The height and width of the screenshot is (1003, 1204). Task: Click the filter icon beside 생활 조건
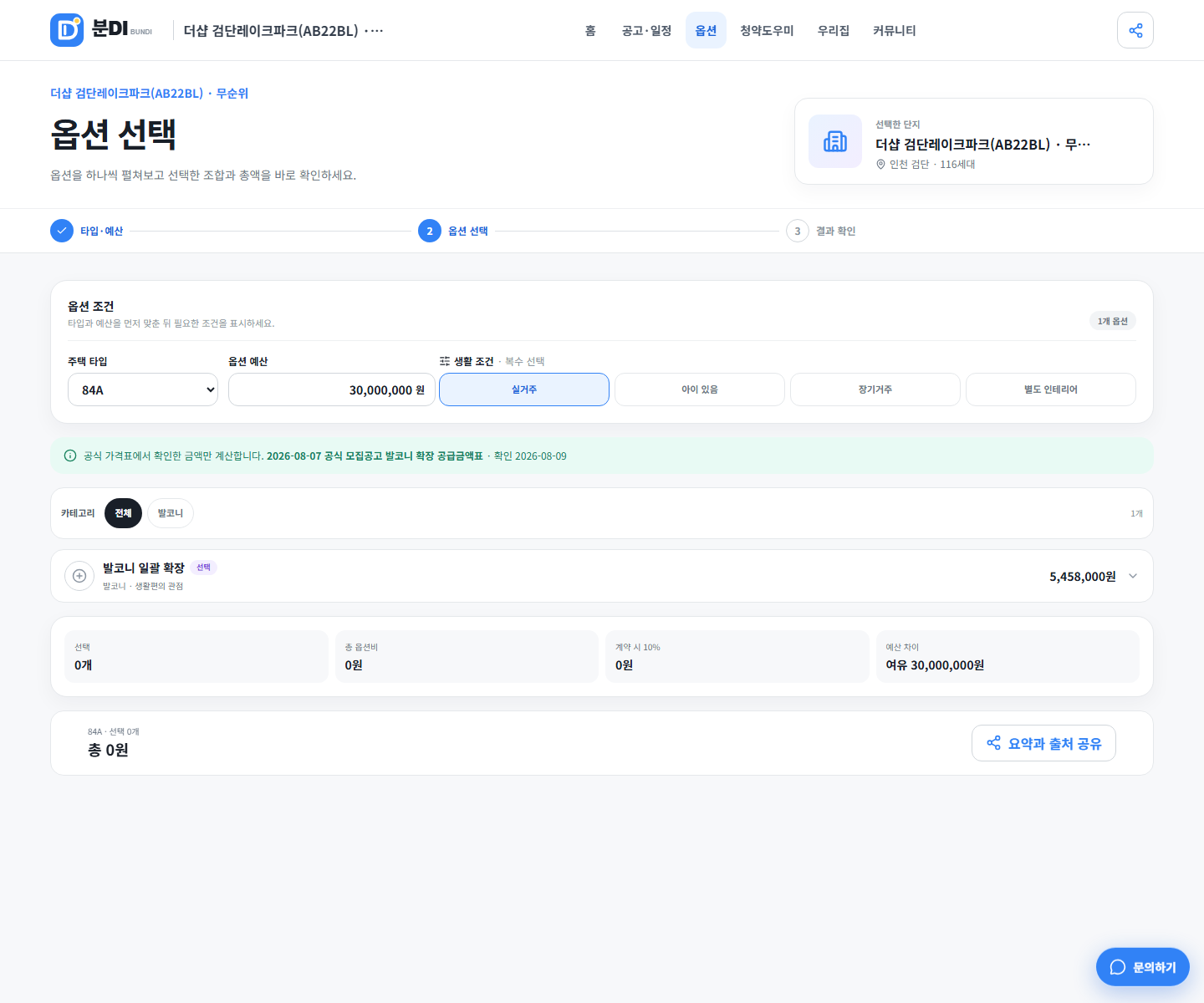coord(445,361)
